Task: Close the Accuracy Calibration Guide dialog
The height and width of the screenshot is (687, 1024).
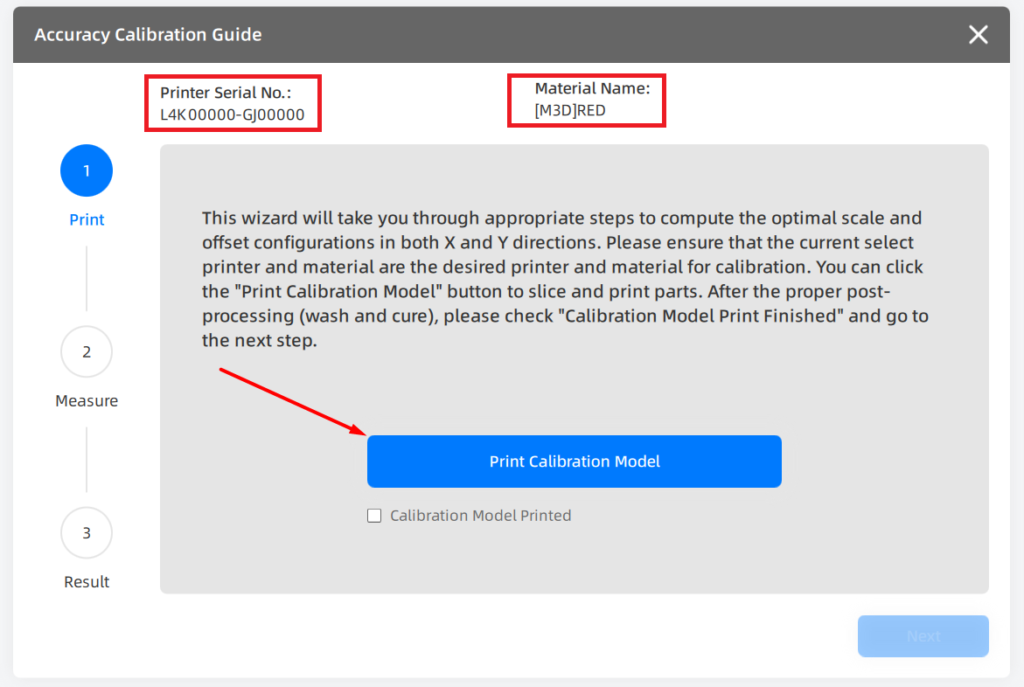Action: [x=978, y=35]
